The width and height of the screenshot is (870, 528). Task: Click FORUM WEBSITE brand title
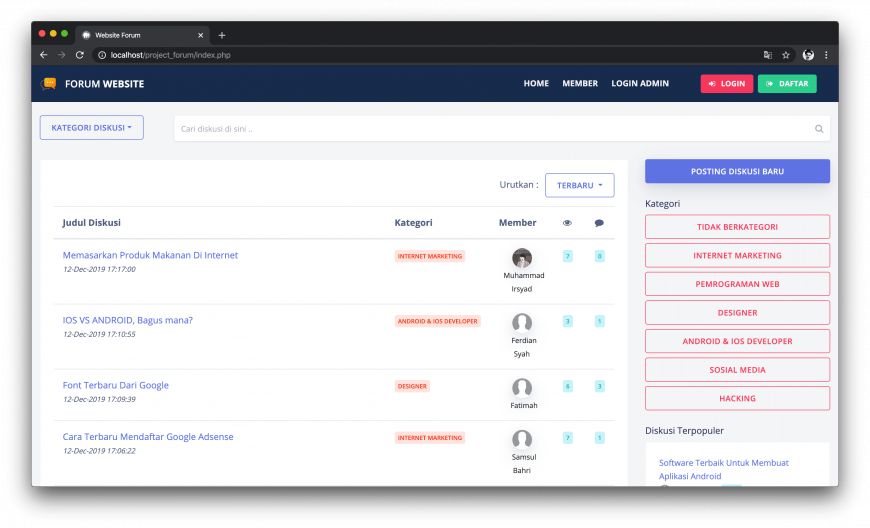pos(104,84)
